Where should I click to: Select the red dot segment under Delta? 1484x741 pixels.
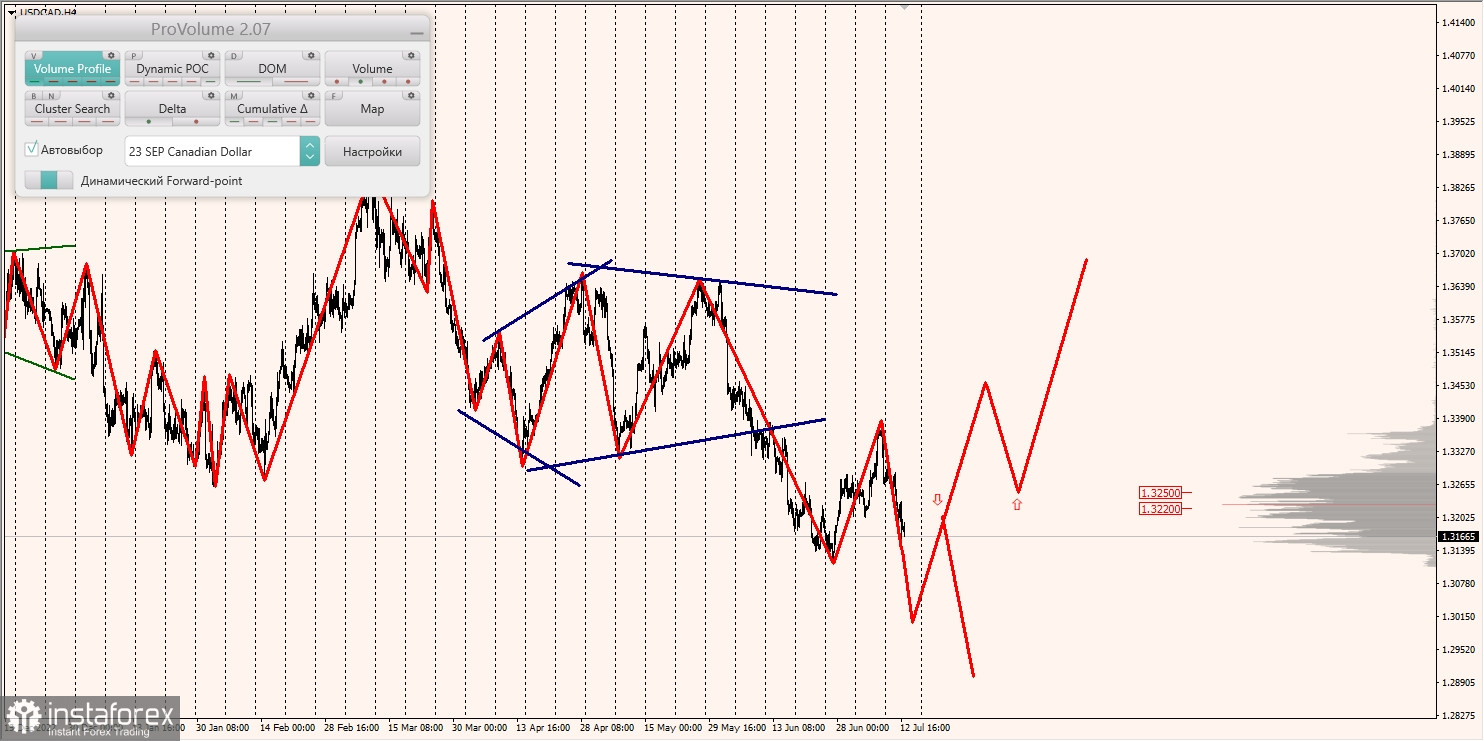coord(196,122)
